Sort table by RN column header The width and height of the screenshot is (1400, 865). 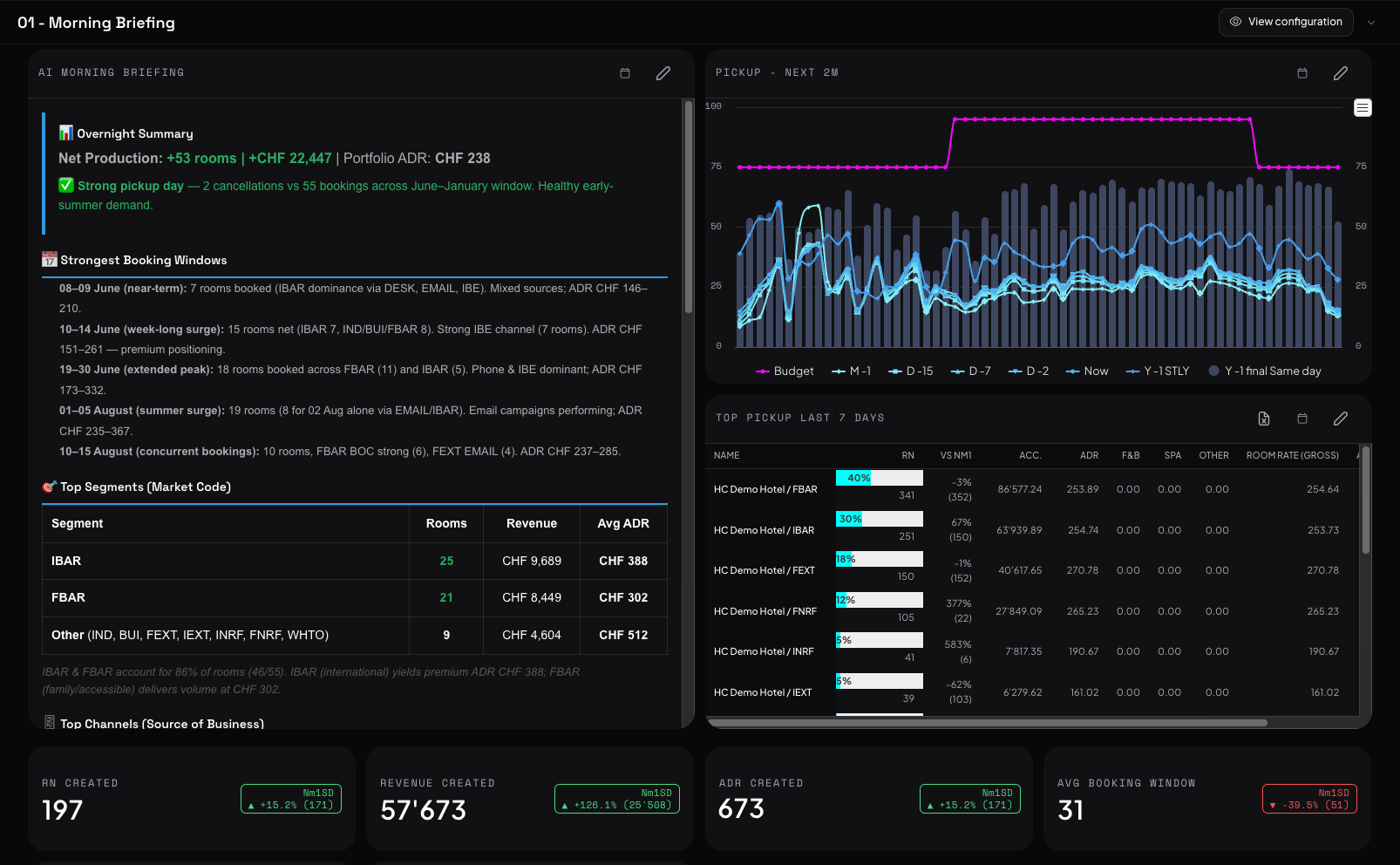pyautogui.click(x=907, y=456)
